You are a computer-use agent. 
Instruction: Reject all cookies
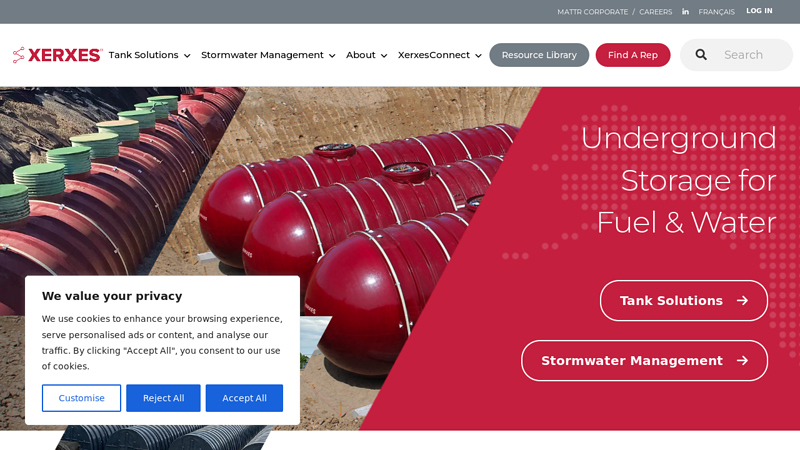pyautogui.click(x=163, y=398)
